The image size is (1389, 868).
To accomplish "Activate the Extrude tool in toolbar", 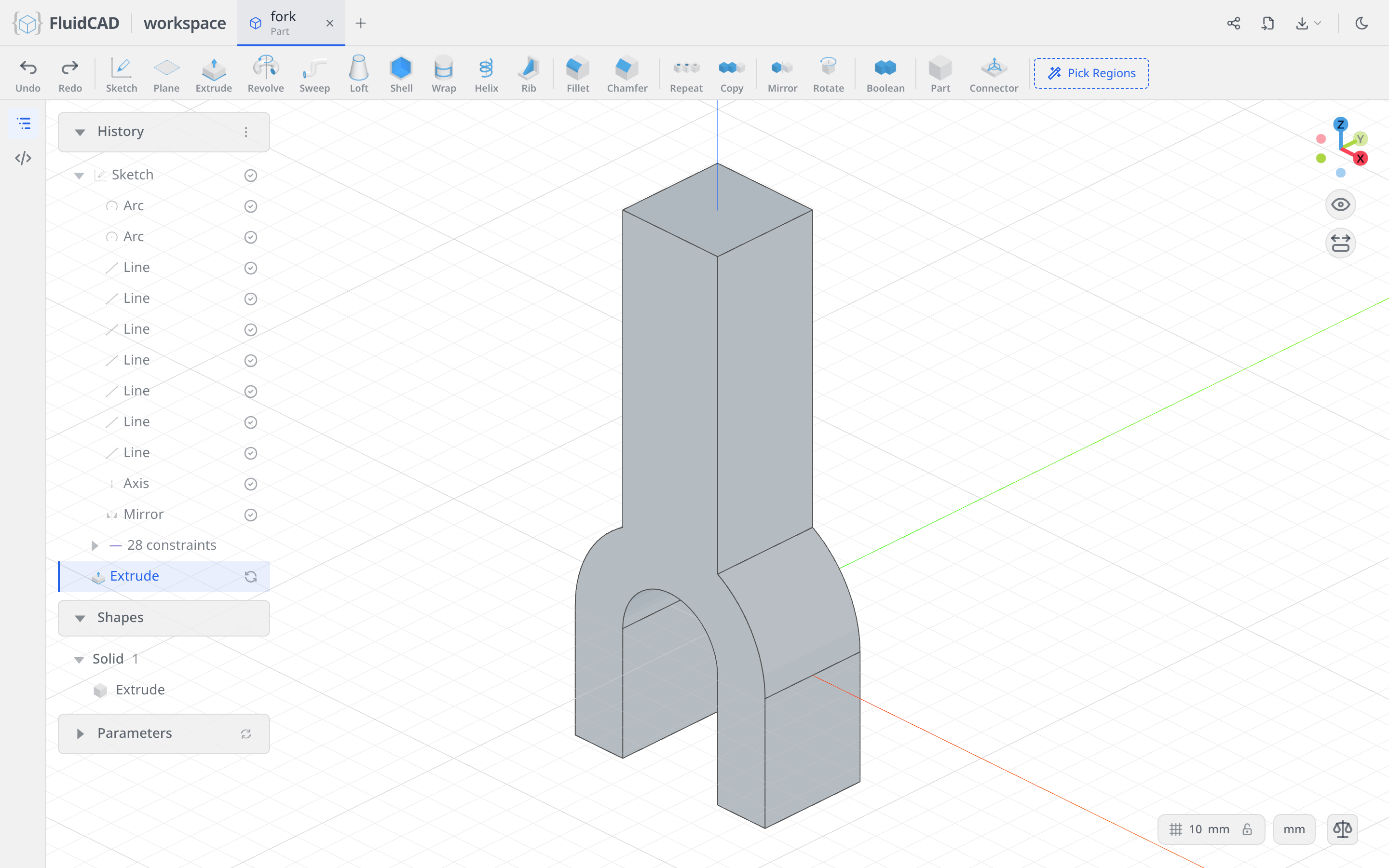I will click(214, 74).
